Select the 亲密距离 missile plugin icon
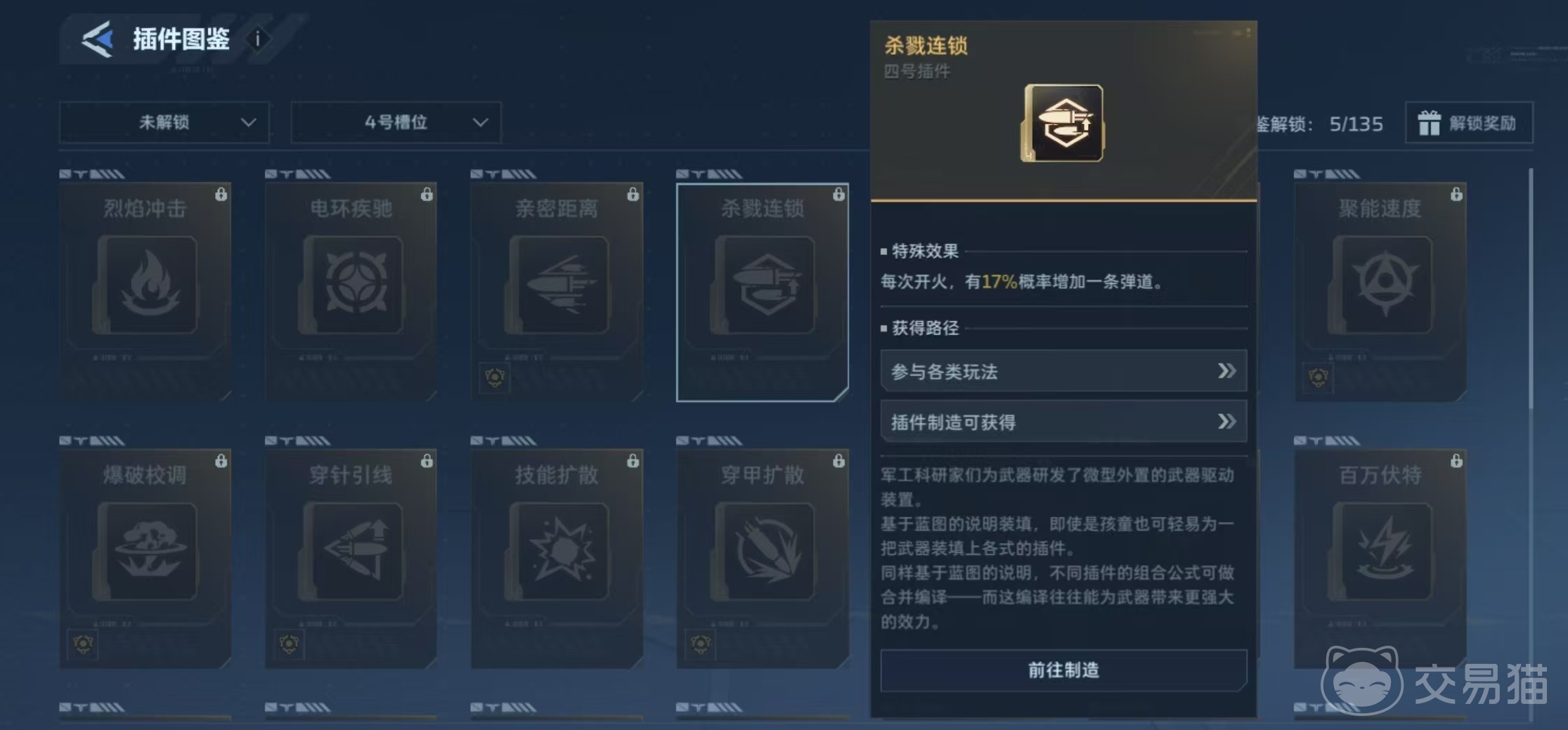The image size is (1568, 730). point(557,284)
